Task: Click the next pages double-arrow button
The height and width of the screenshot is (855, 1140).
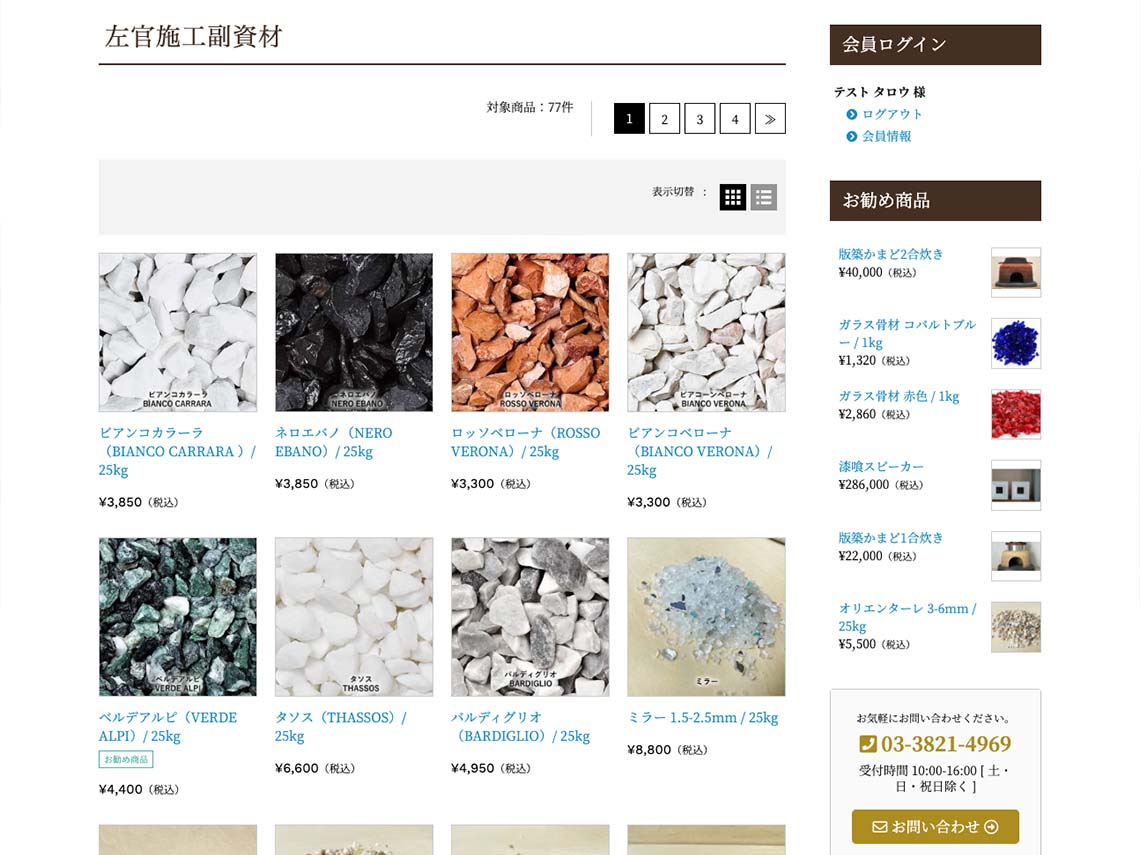Action: 770,119
